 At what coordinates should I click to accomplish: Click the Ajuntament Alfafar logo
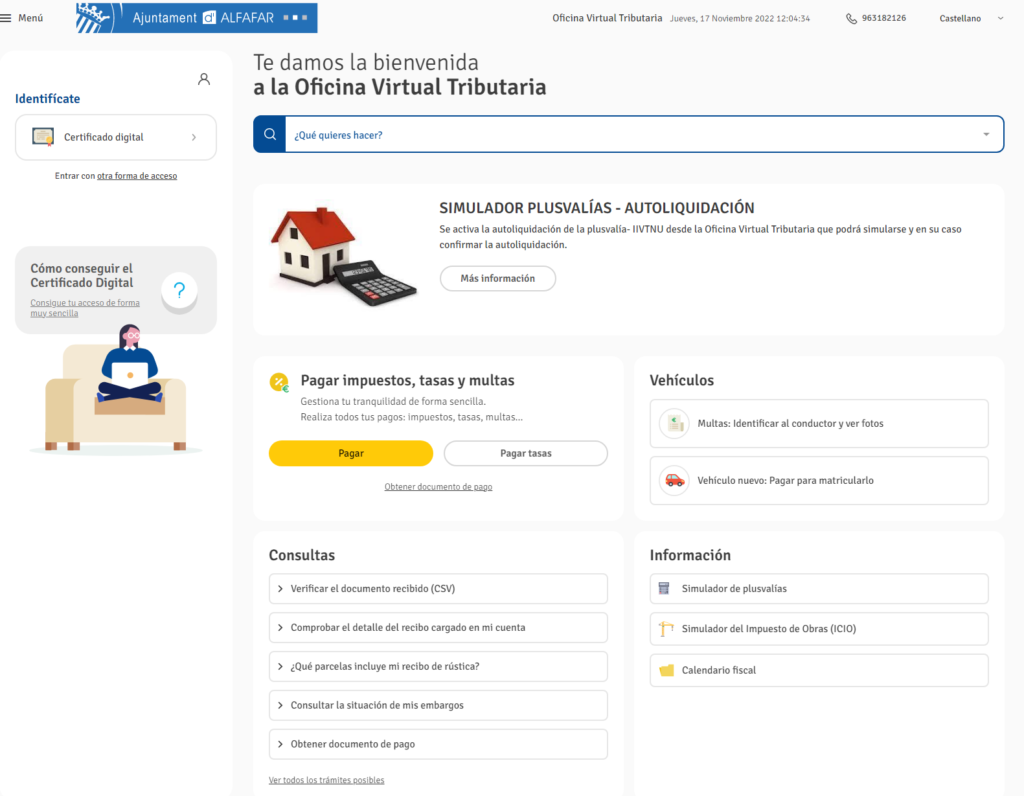(x=196, y=18)
